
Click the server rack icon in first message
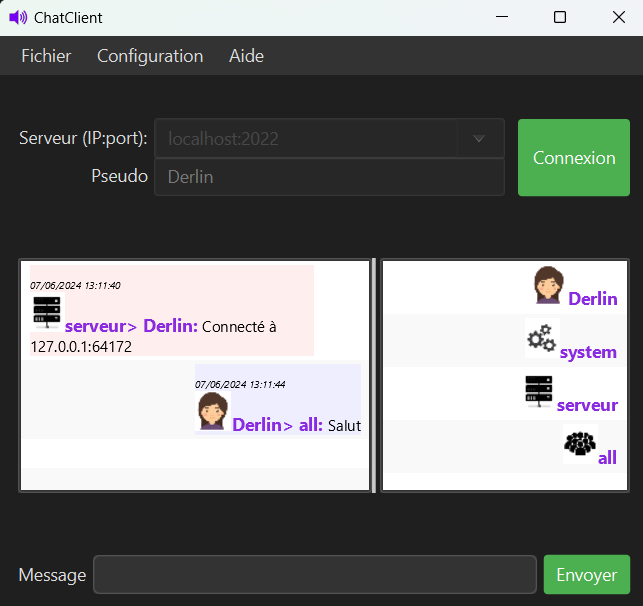pos(47,312)
